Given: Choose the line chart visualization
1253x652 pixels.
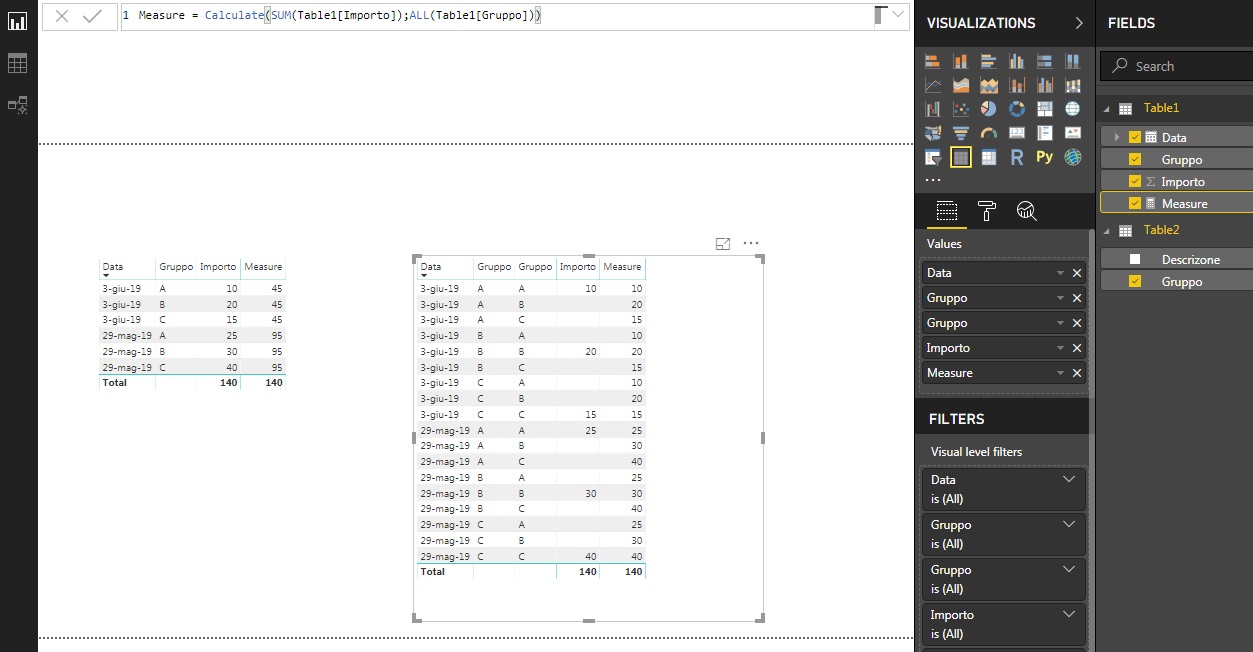Looking at the screenshot, I should (x=933, y=85).
